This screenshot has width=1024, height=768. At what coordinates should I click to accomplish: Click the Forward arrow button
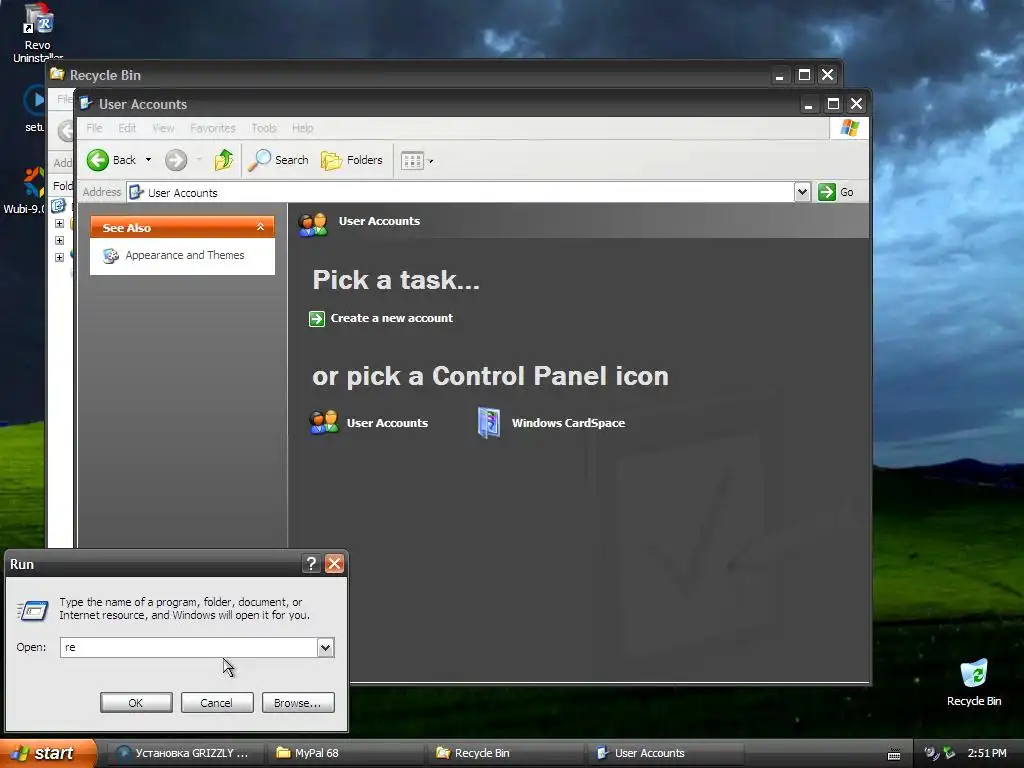pos(176,160)
